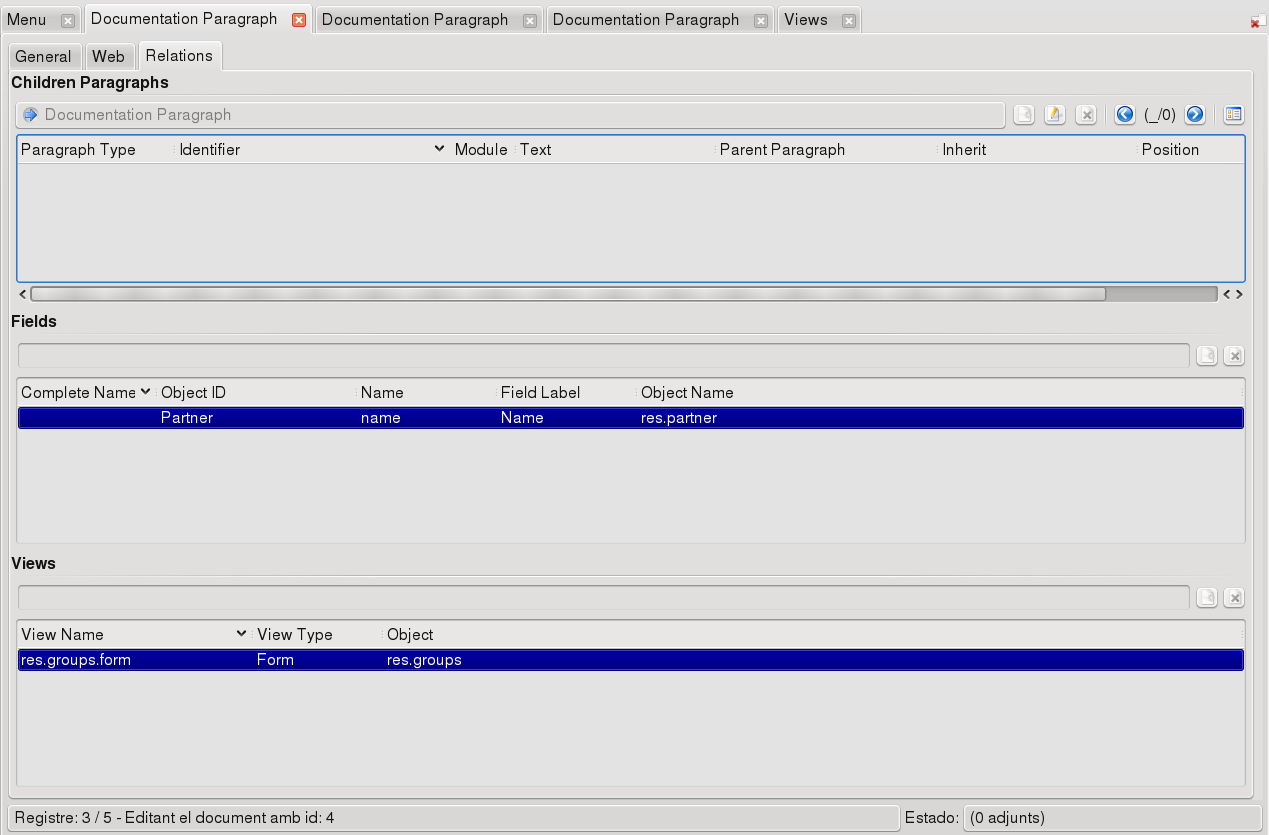Sort Fields by Field Label column
Viewport: 1269px width, 835px height.
tap(541, 393)
